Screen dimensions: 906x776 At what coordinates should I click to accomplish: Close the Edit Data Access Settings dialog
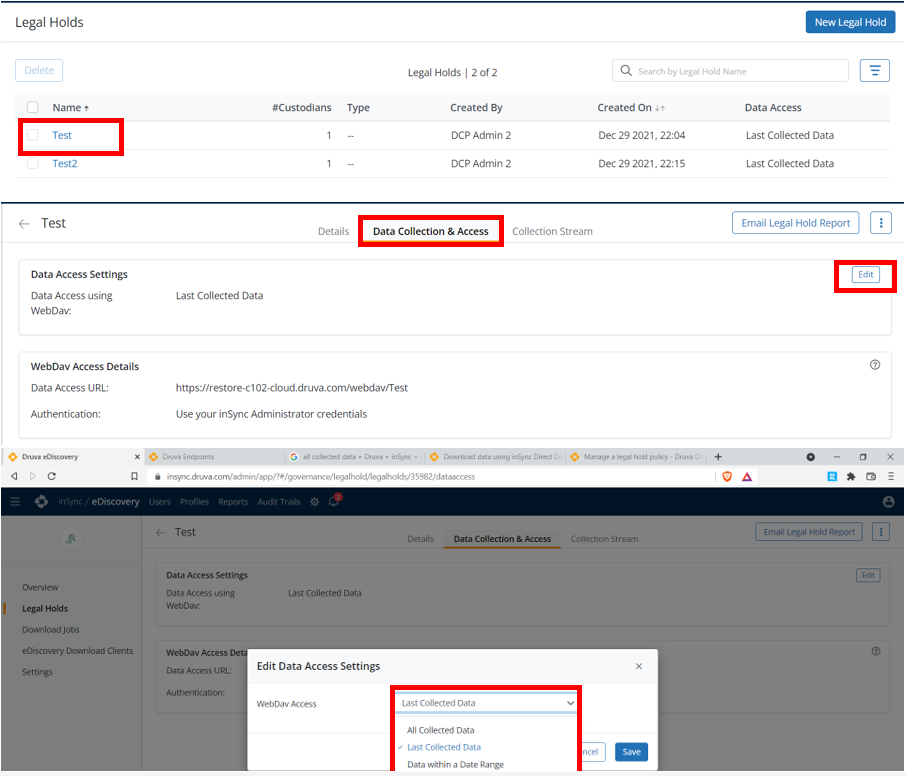[x=638, y=666]
